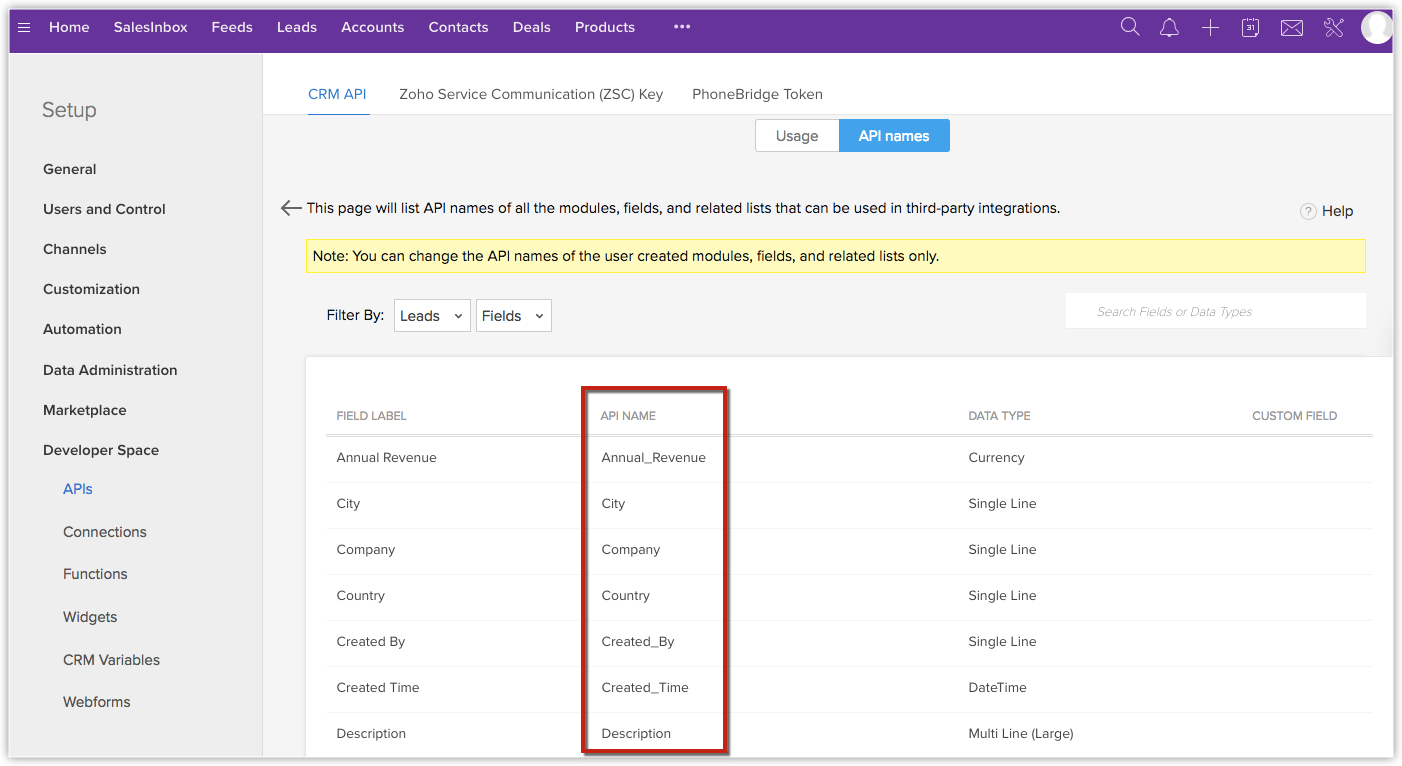Click the search magnifier icon
Screen dimensions: 1402x766
coord(1130,27)
